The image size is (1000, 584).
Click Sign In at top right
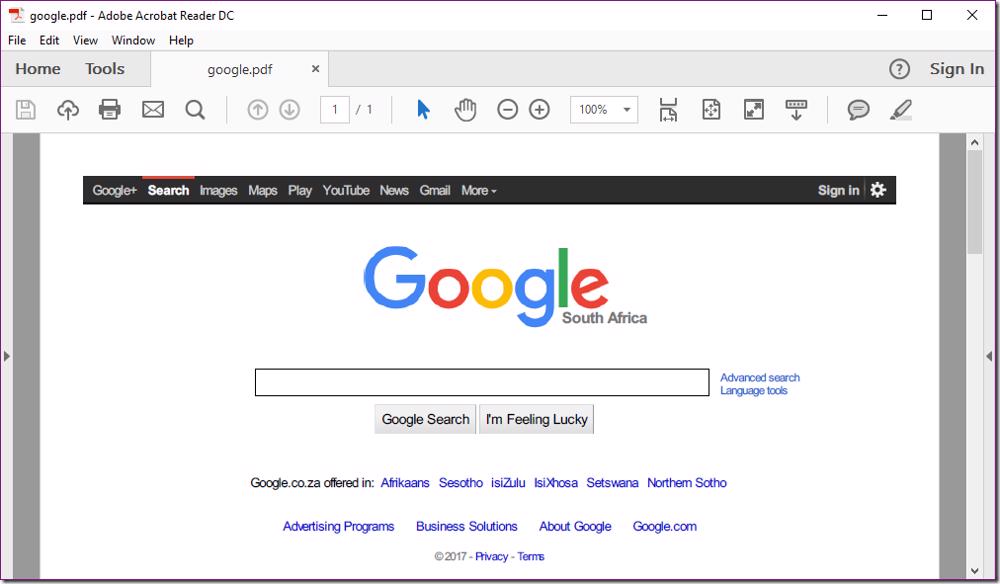[x=957, y=69]
